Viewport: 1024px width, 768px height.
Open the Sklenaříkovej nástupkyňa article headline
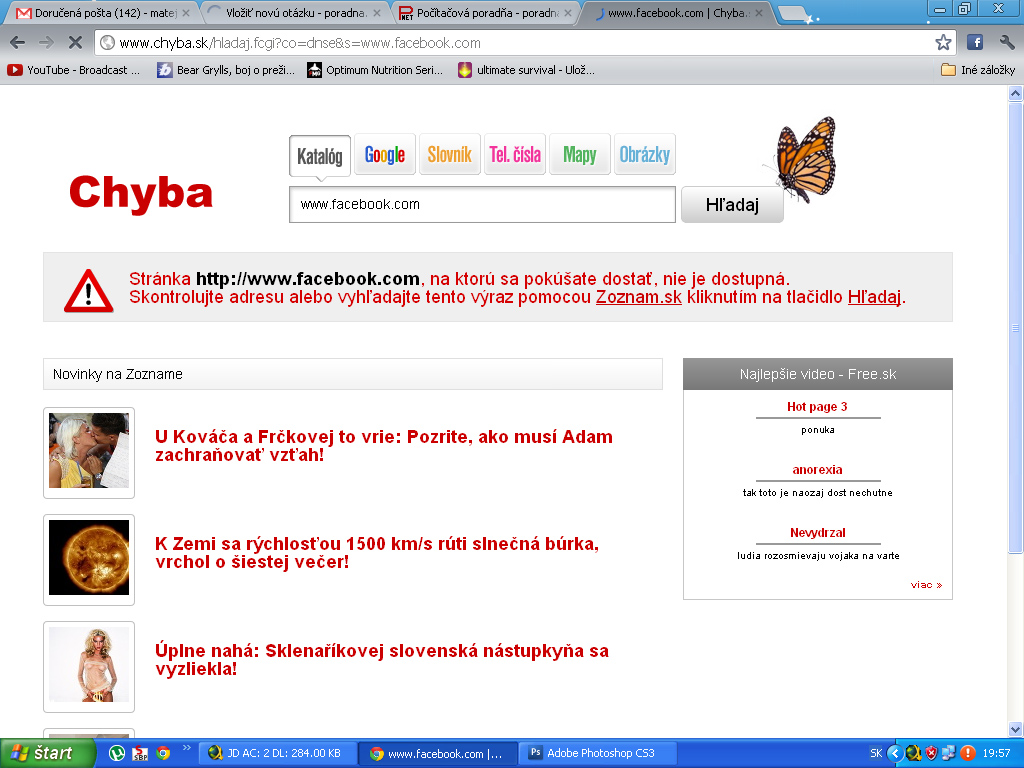pos(382,660)
